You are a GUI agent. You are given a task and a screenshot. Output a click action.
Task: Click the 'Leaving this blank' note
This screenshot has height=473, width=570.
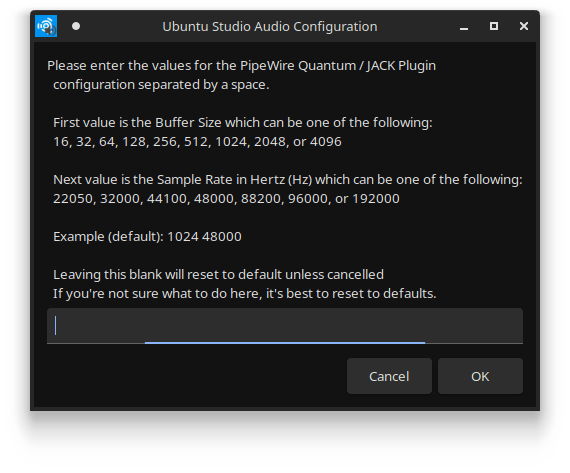tap(218, 275)
